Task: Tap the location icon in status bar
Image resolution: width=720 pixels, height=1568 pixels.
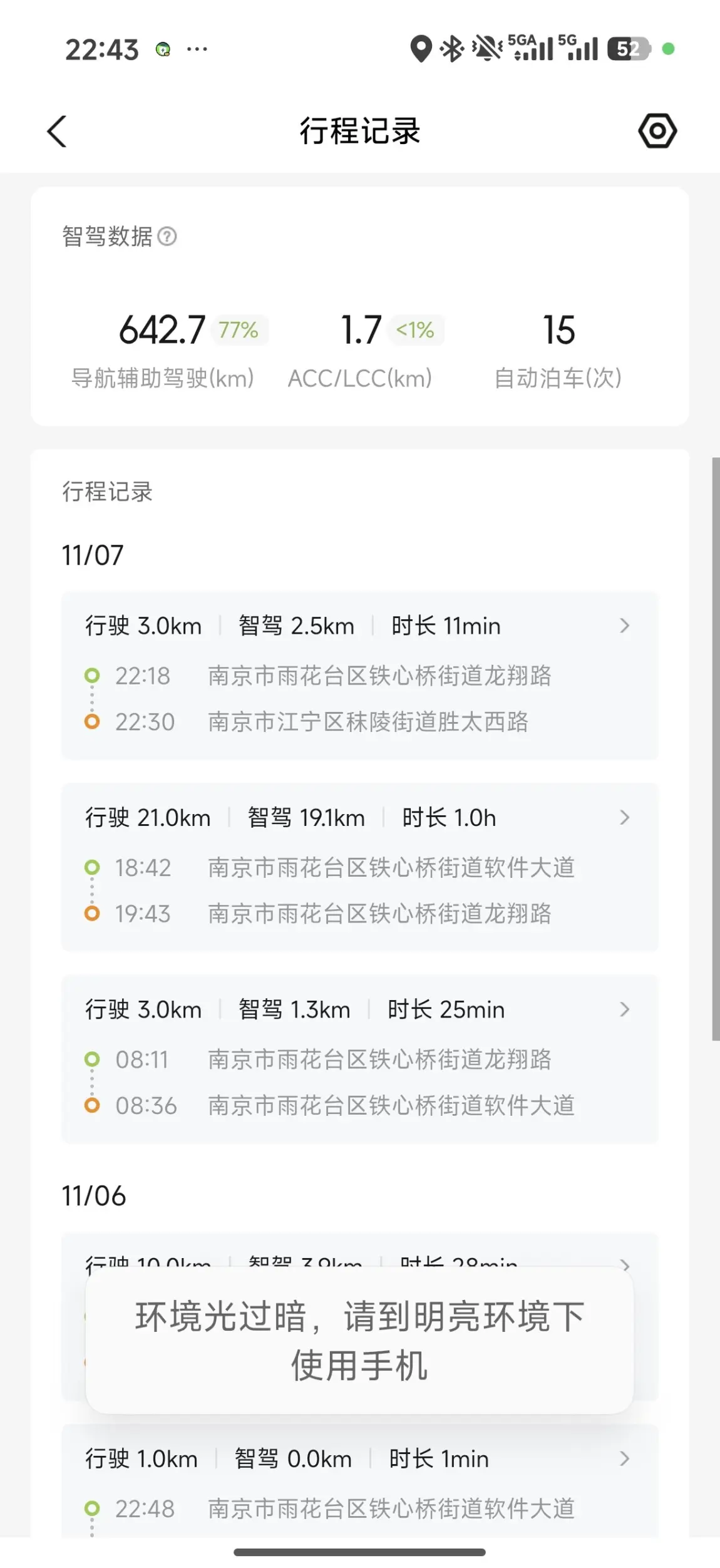Action: [x=421, y=49]
